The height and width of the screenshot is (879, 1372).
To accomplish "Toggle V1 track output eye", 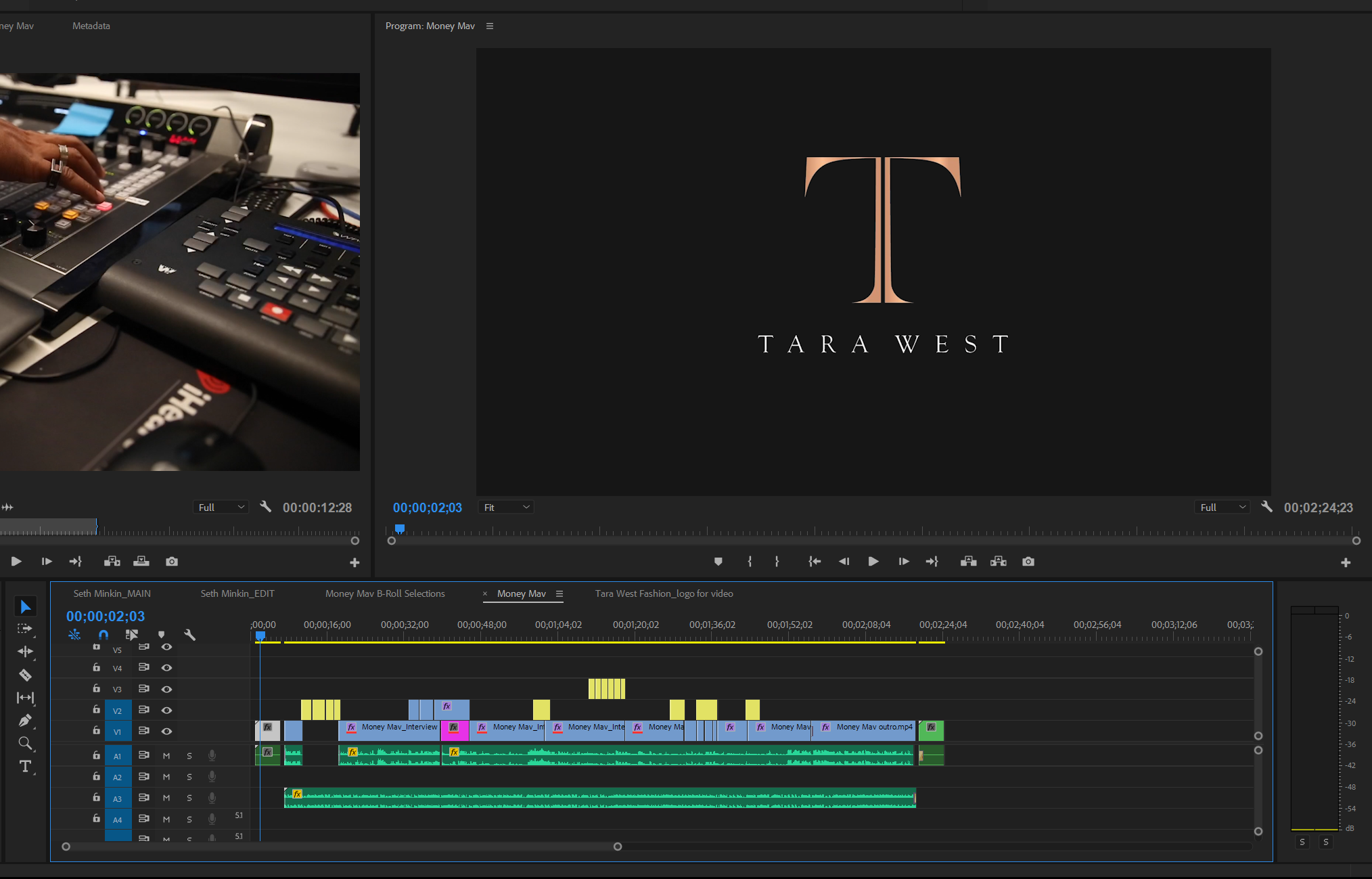I will (x=166, y=731).
